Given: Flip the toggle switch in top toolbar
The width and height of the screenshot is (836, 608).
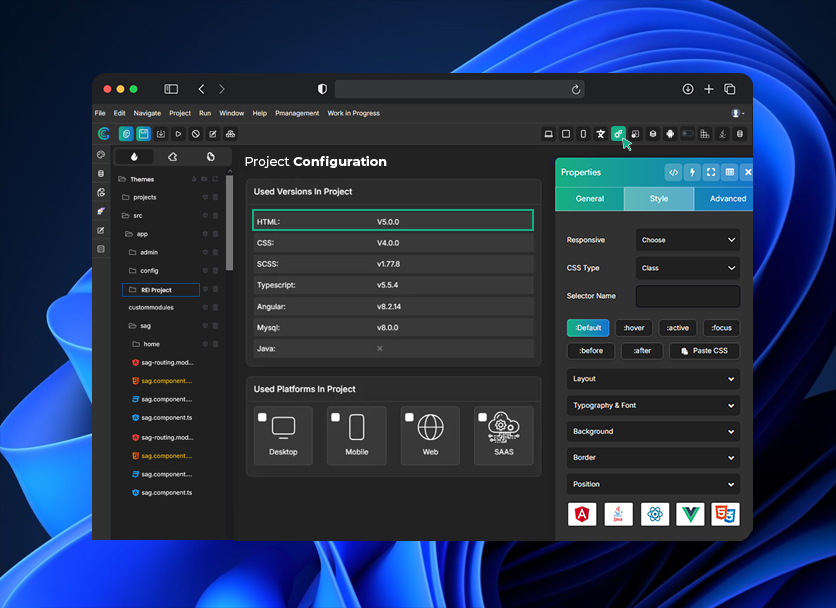Looking at the screenshot, I should pos(688,134).
